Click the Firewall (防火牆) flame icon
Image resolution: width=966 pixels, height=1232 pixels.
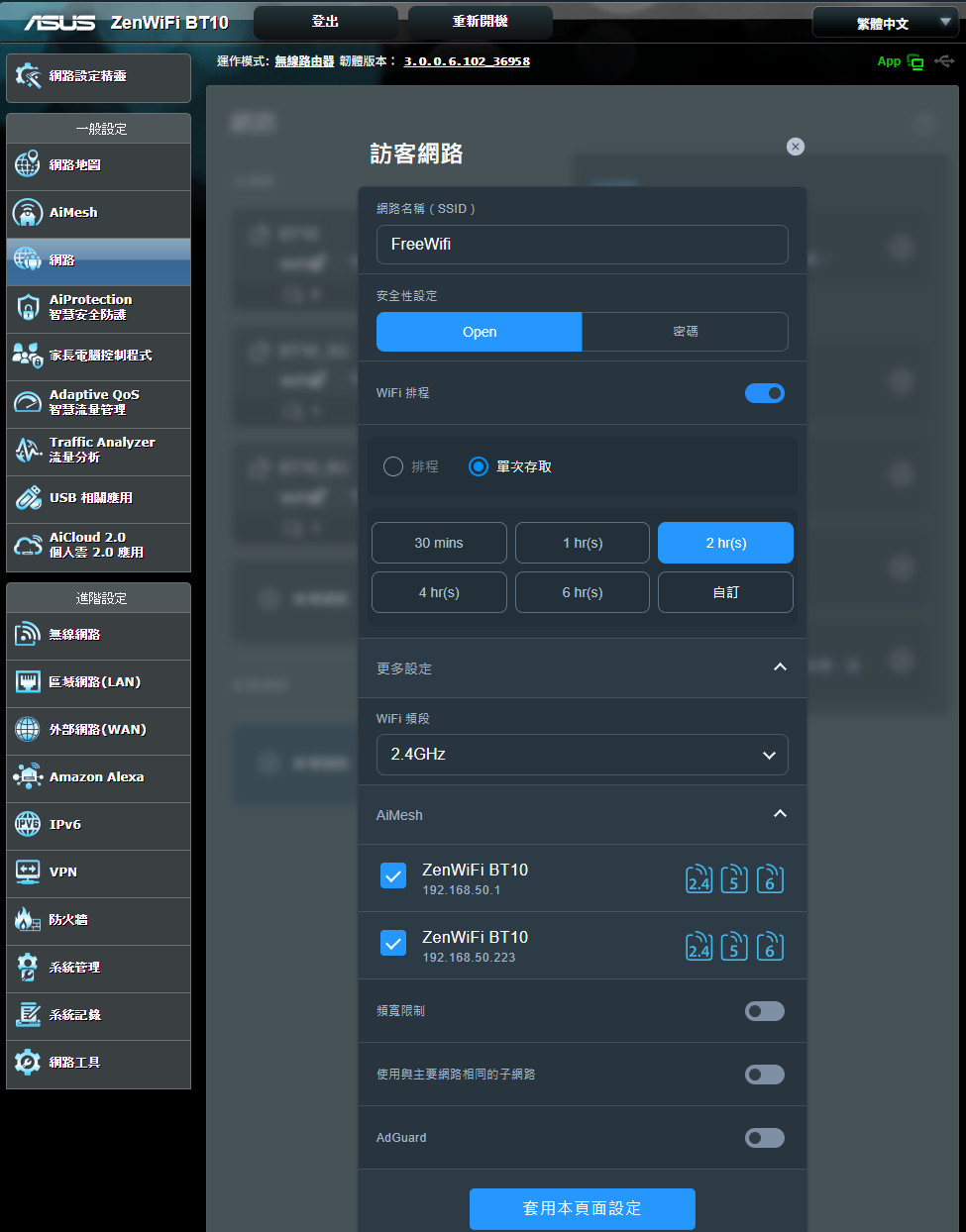coord(28,919)
